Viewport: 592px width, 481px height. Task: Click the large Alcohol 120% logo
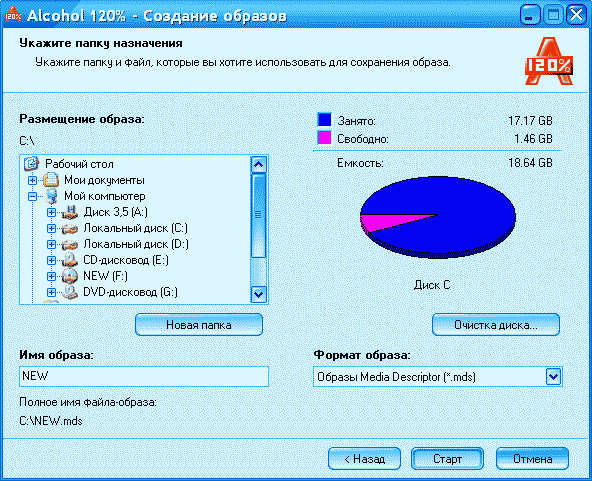[x=549, y=60]
